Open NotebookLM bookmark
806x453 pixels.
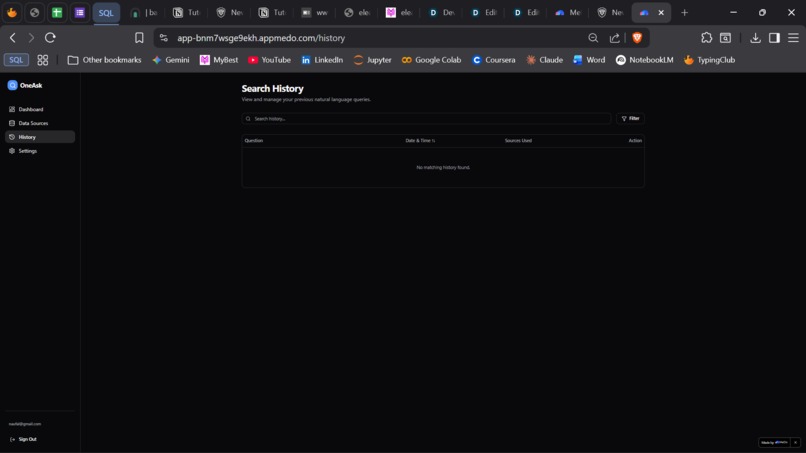tap(645, 60)
